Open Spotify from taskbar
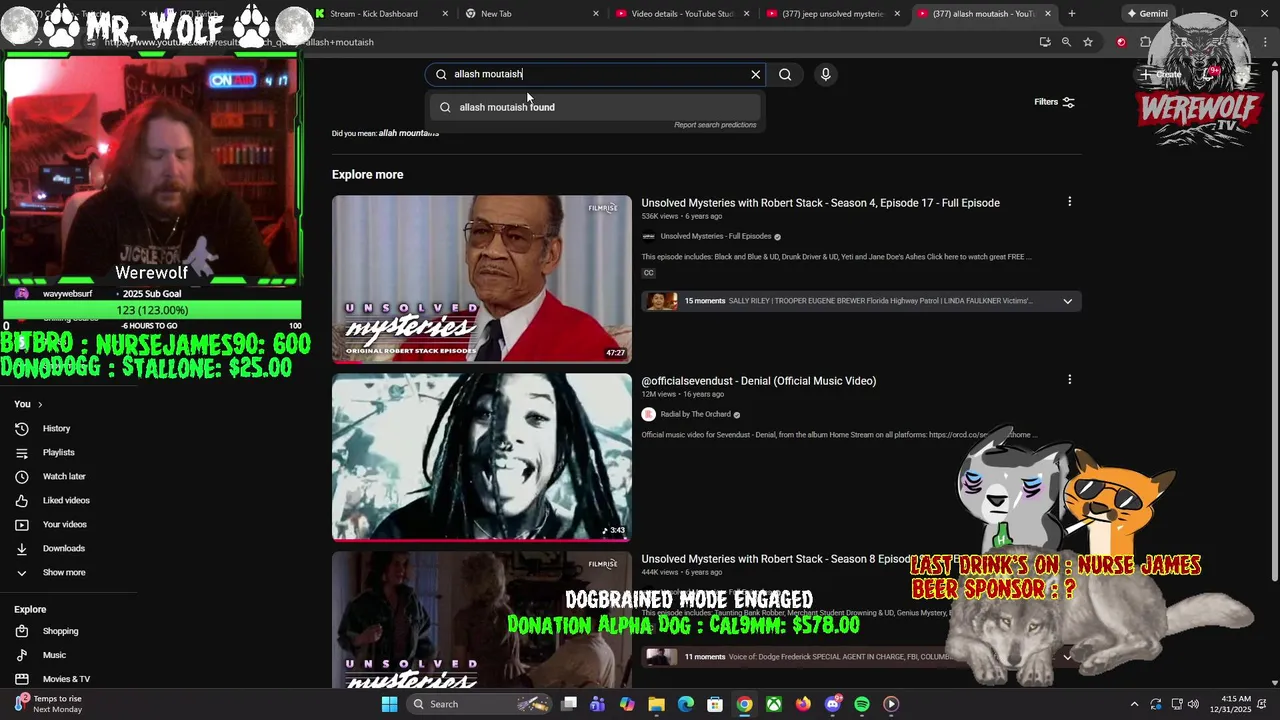1280x720 pixels. pyautogui.click(x=862, y=704)
